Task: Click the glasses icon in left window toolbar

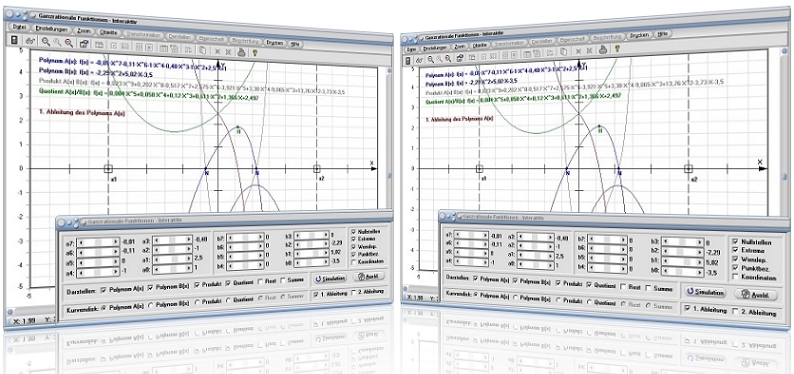Action: (x=30, y=41)
